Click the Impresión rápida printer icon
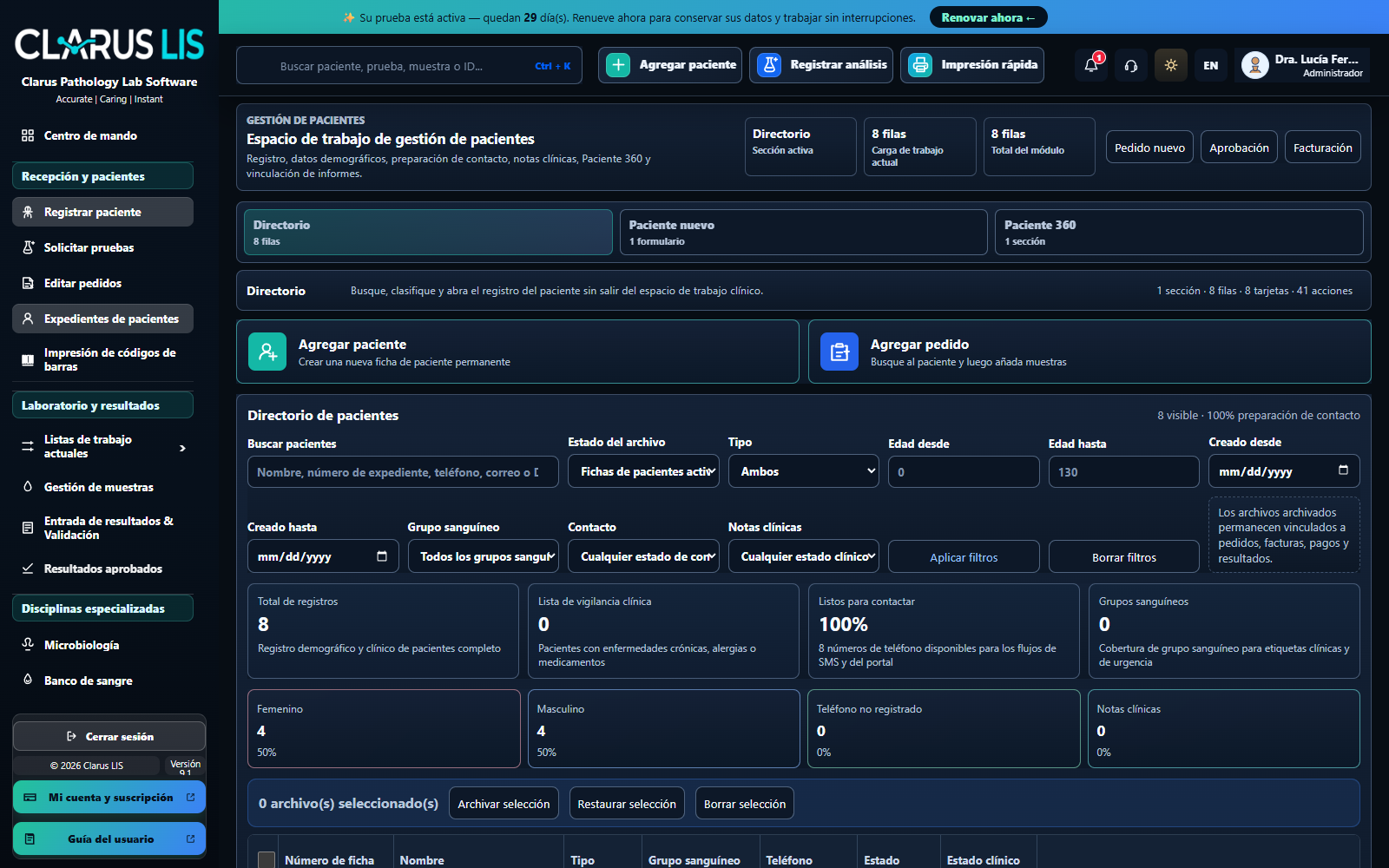1389x868 pixels. click(x=920, y=65)
